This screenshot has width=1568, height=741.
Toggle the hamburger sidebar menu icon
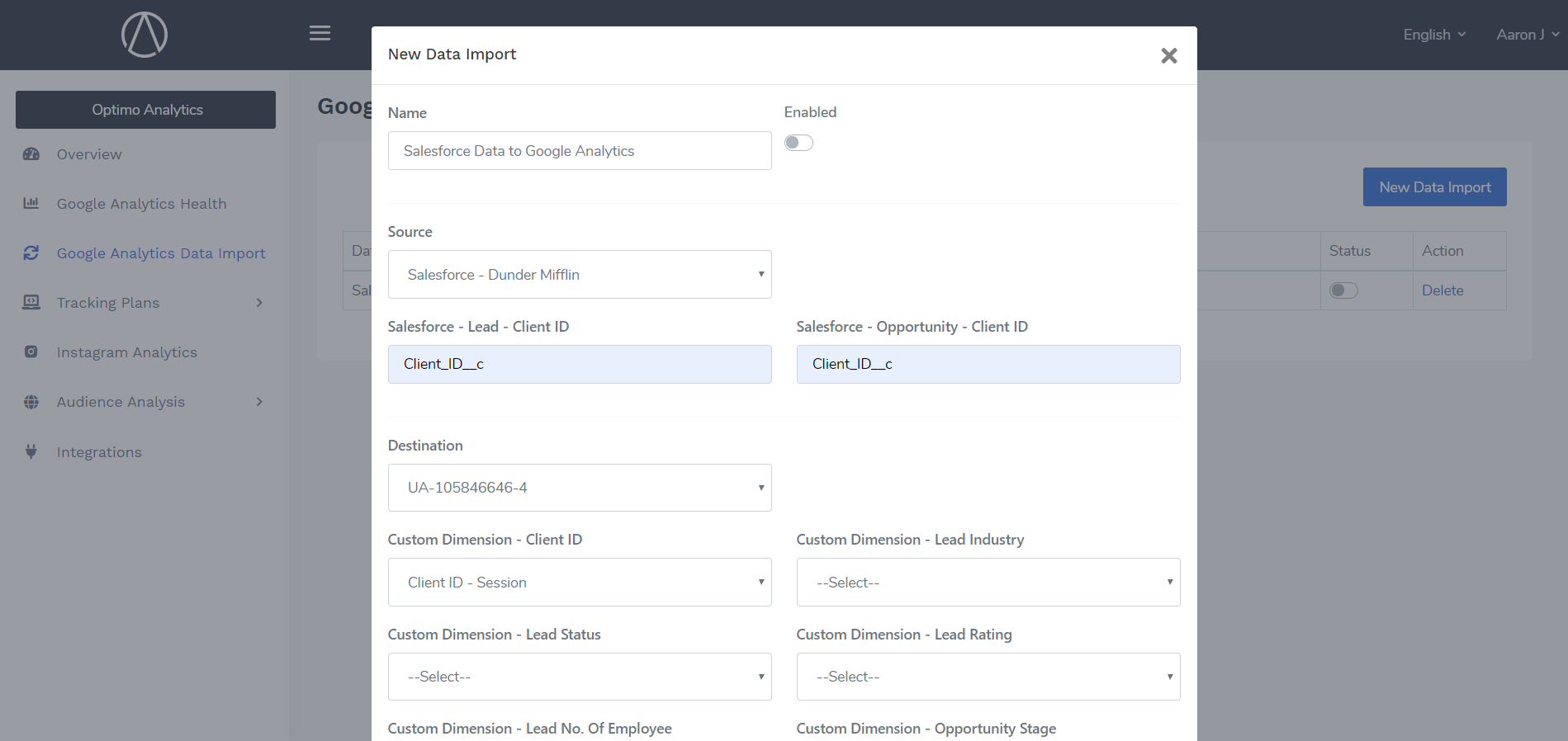[320, 33]
